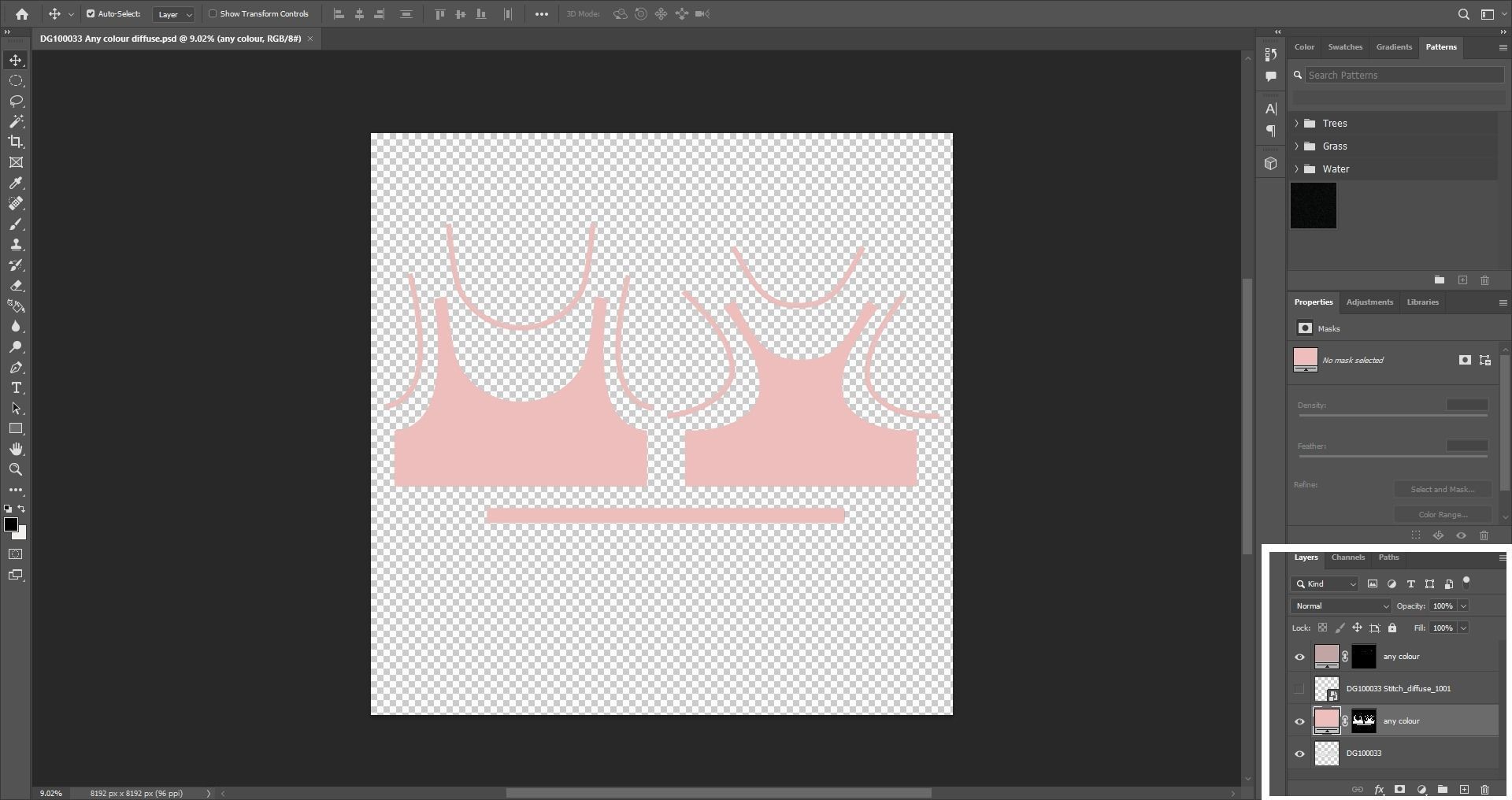This screenshot has width=1512, height=800.
Task: Open the layer Kind filter dropdown
Action: pos(1325,584)
